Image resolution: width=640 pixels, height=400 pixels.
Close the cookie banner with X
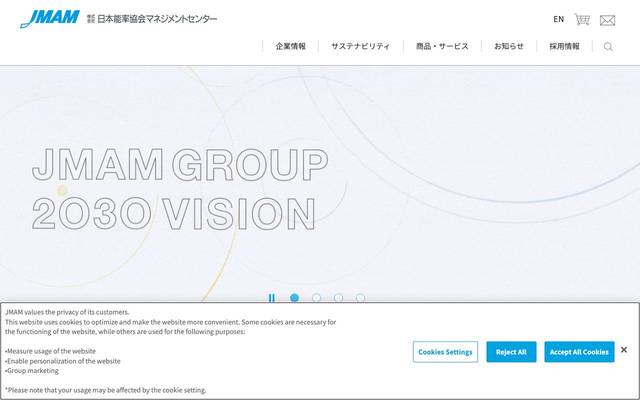coord(624,350)
